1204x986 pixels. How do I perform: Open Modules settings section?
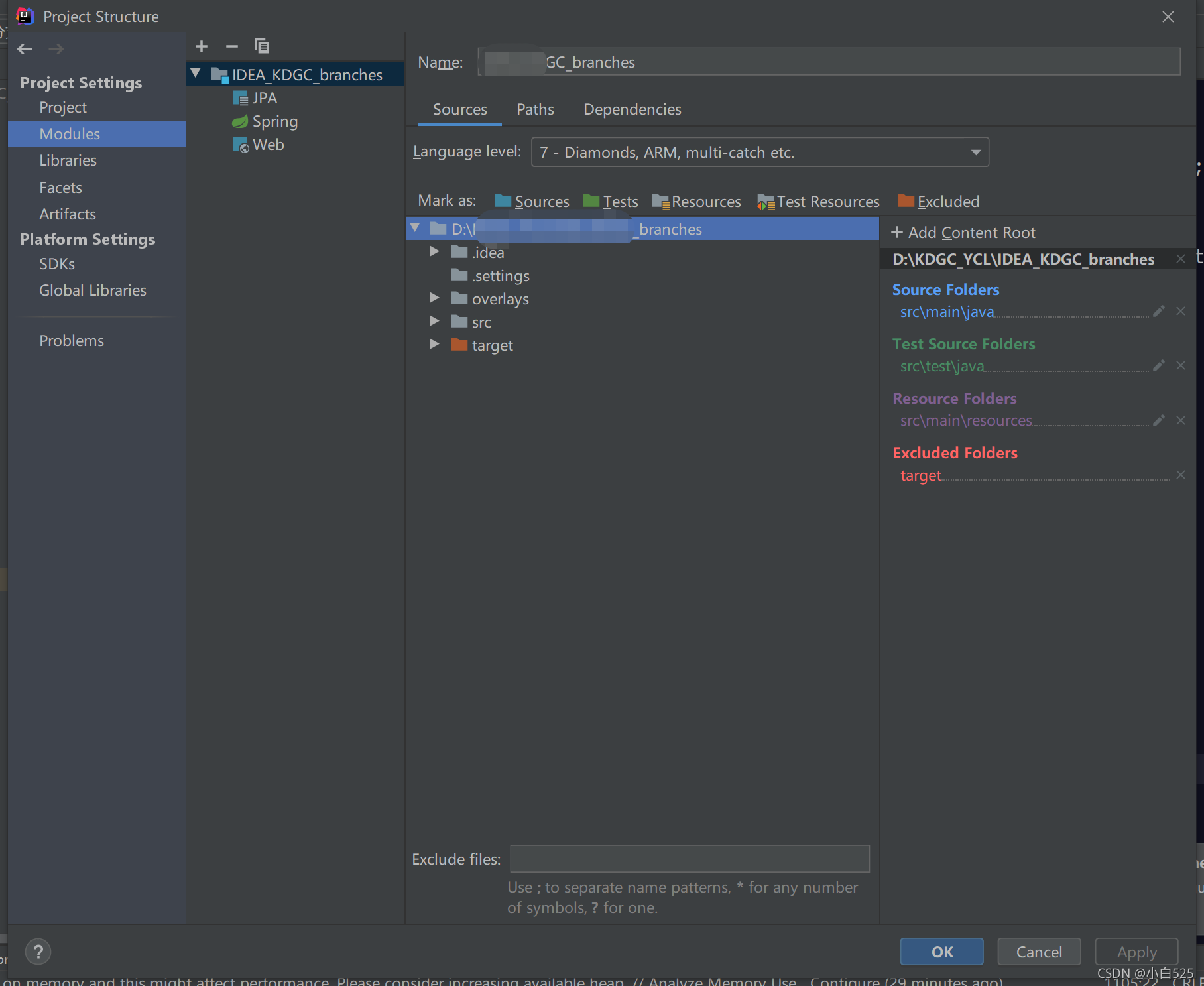(97, 134)
